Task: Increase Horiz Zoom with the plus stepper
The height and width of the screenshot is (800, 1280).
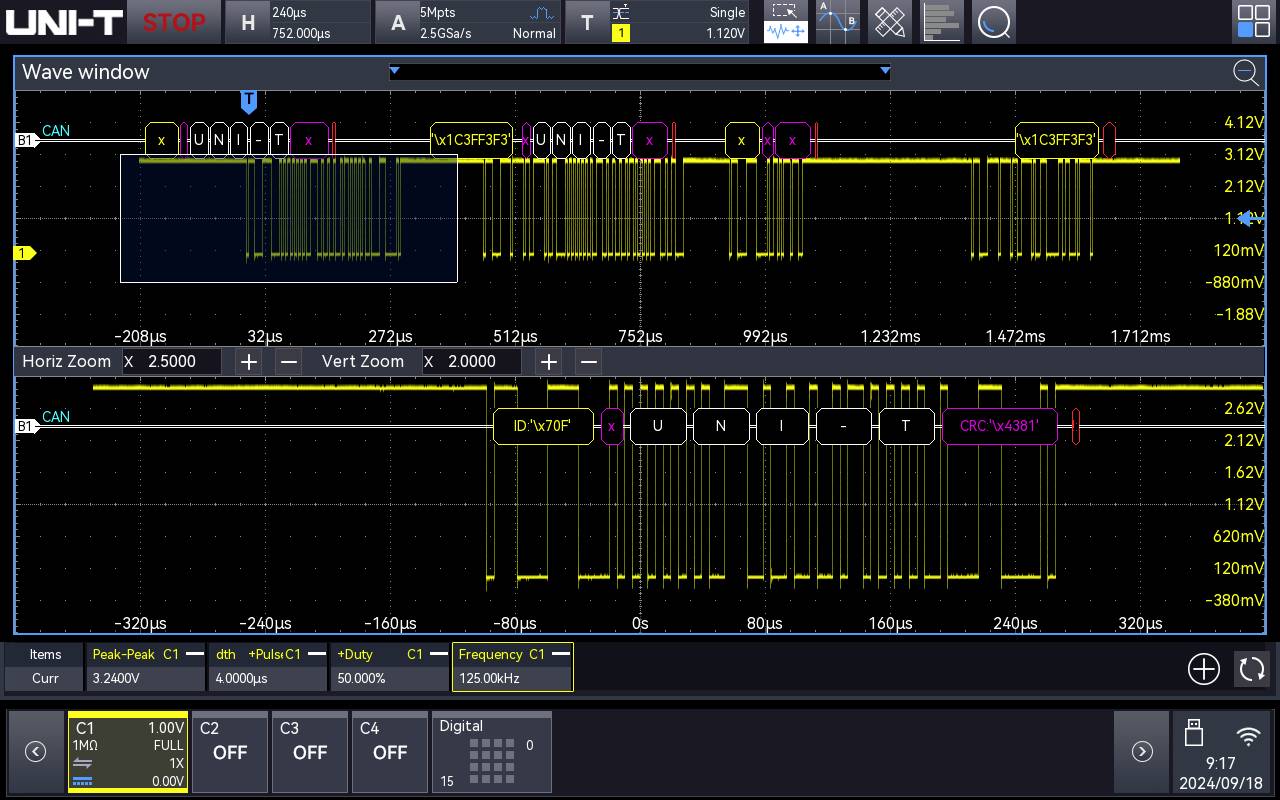Action: [x=248, y=361]
